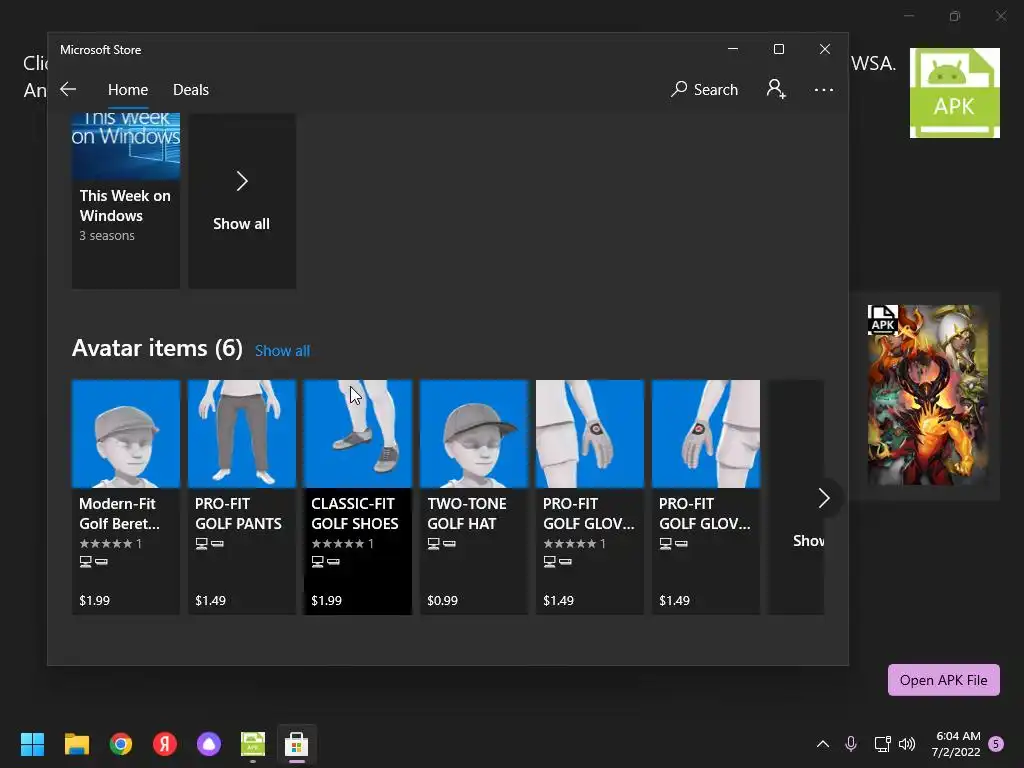Switch to the Home tab

tap(128, 89)
